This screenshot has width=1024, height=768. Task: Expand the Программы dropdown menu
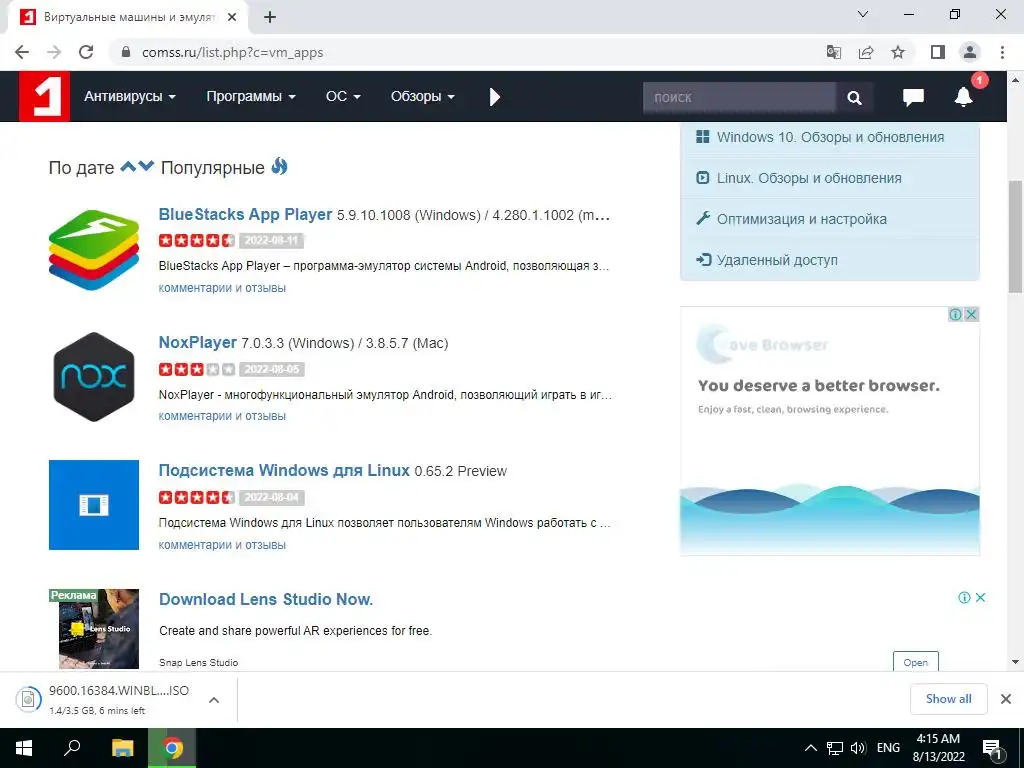click(251, 96)
